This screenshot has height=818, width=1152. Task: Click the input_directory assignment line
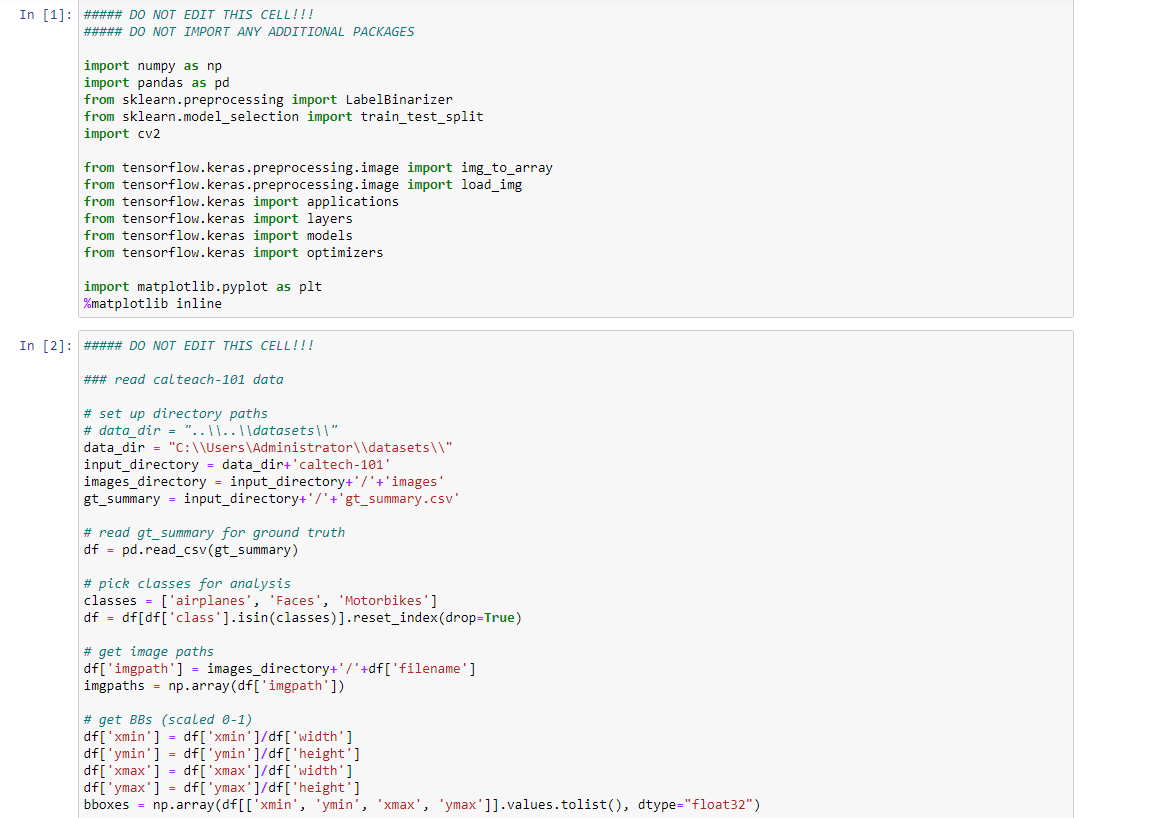coord(237,464)
